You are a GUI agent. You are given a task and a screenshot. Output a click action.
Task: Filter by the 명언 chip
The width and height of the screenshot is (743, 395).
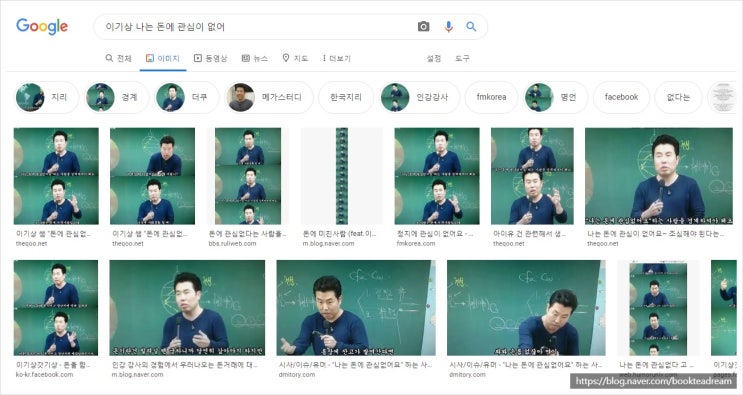(555, 97)
